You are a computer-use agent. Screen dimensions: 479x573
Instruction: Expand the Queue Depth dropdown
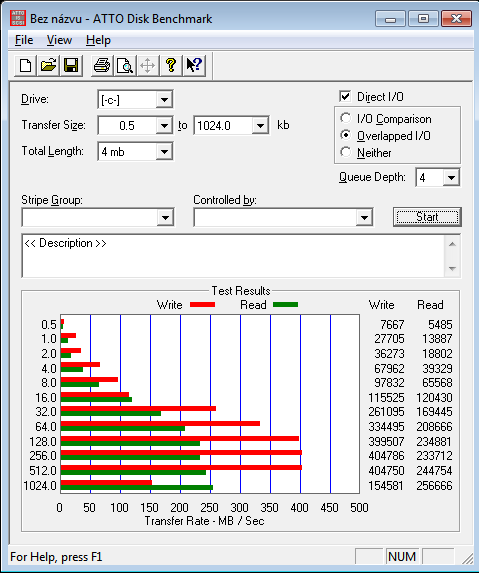pyautogui.click(x=452, y=178)
